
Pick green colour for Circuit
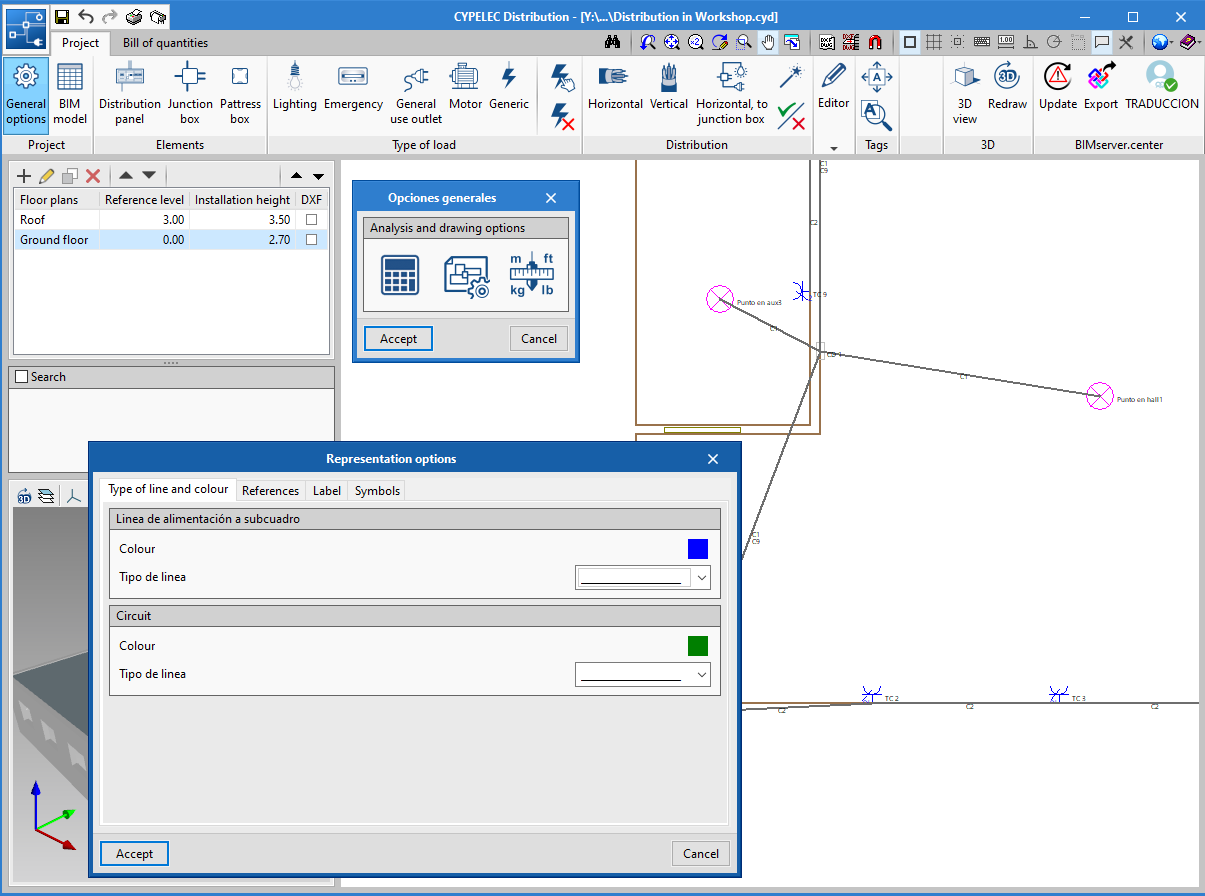[x=698, y=646]
